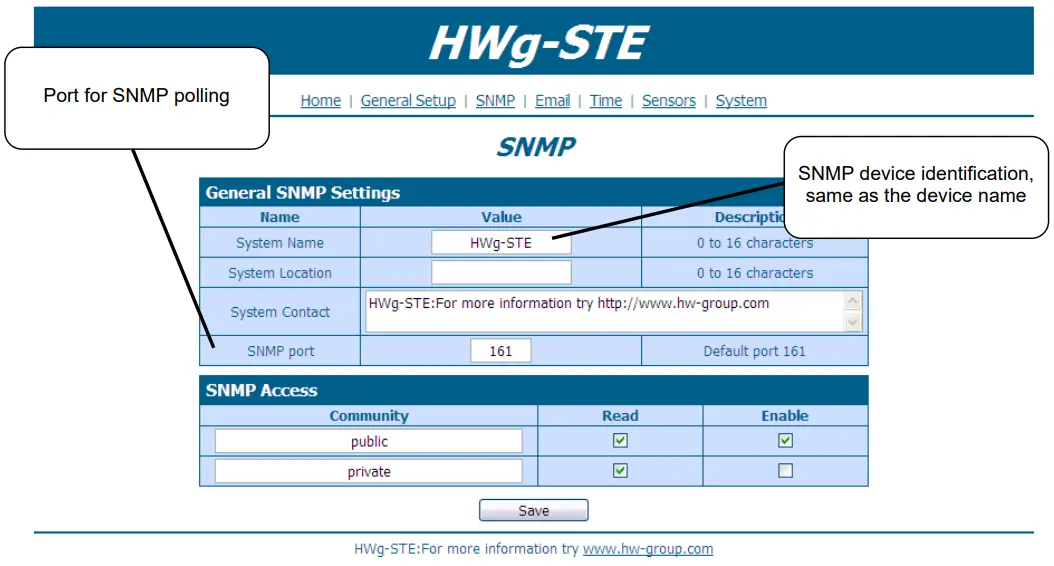Click the System Contact row label

tap(280, 312)
